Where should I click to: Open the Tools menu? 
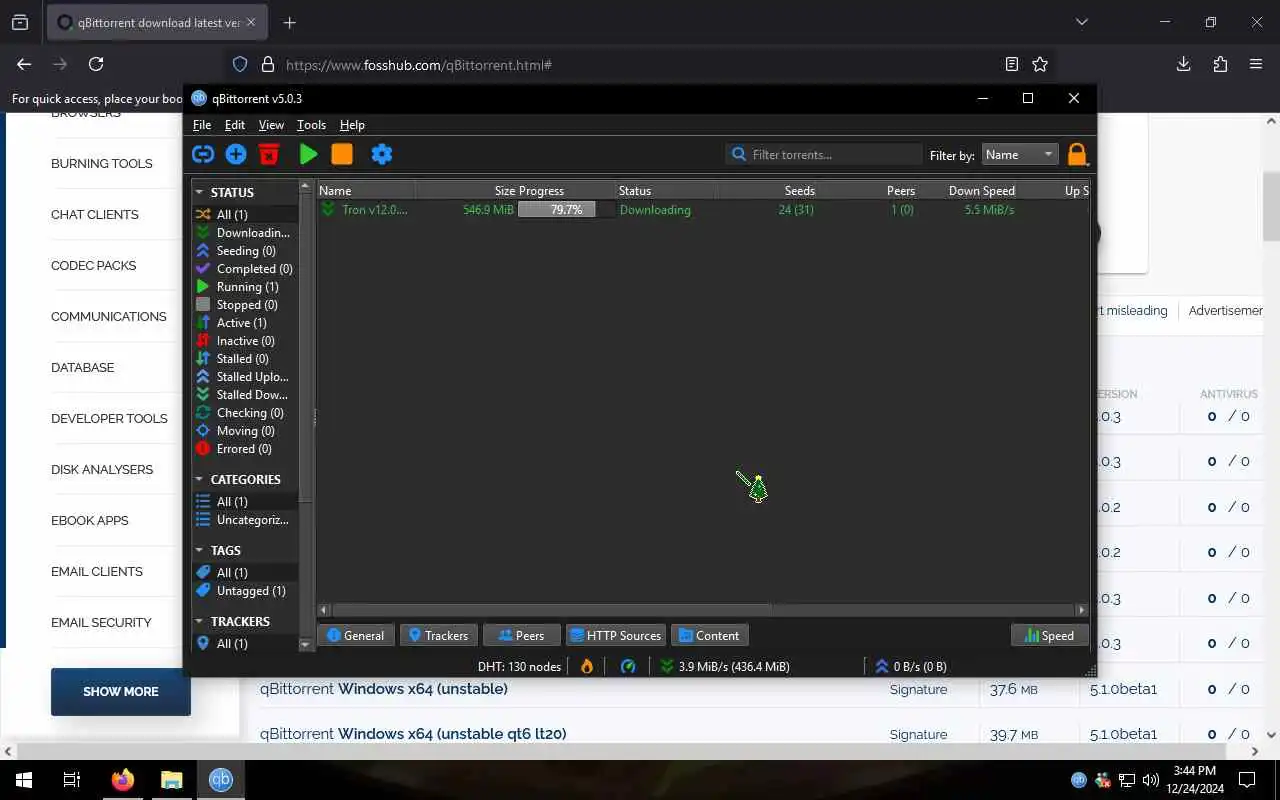point(311,125)
